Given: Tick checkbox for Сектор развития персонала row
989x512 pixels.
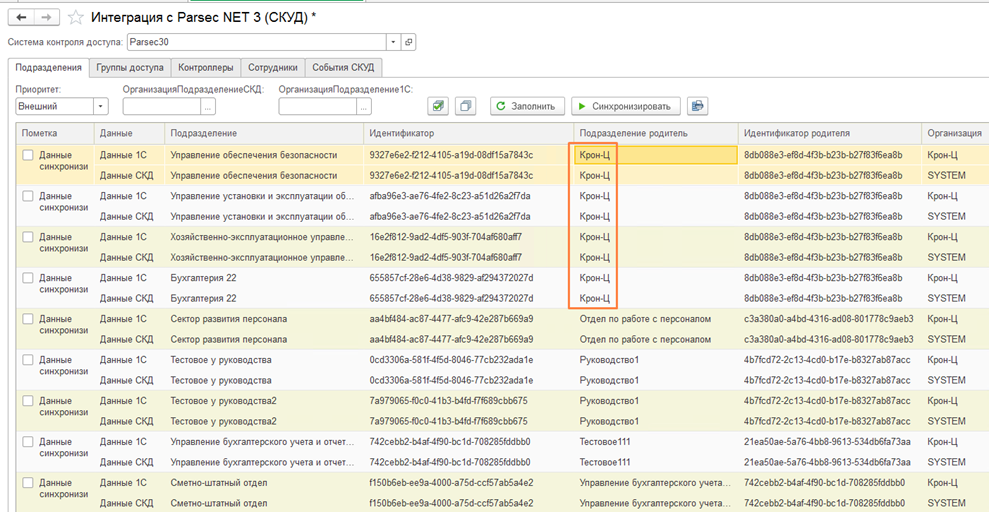Looking at the screenshot, I should point(28,319).
